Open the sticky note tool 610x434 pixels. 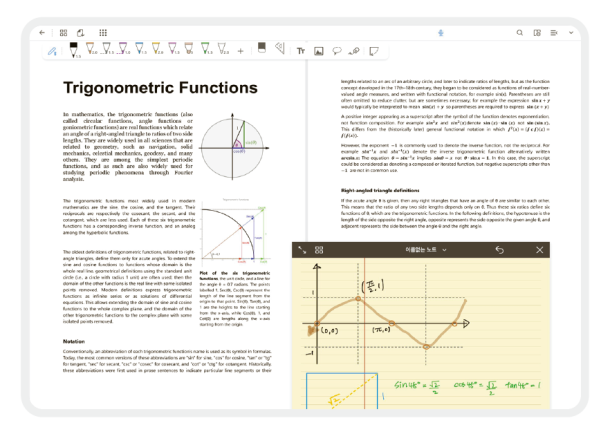(374, 51)
